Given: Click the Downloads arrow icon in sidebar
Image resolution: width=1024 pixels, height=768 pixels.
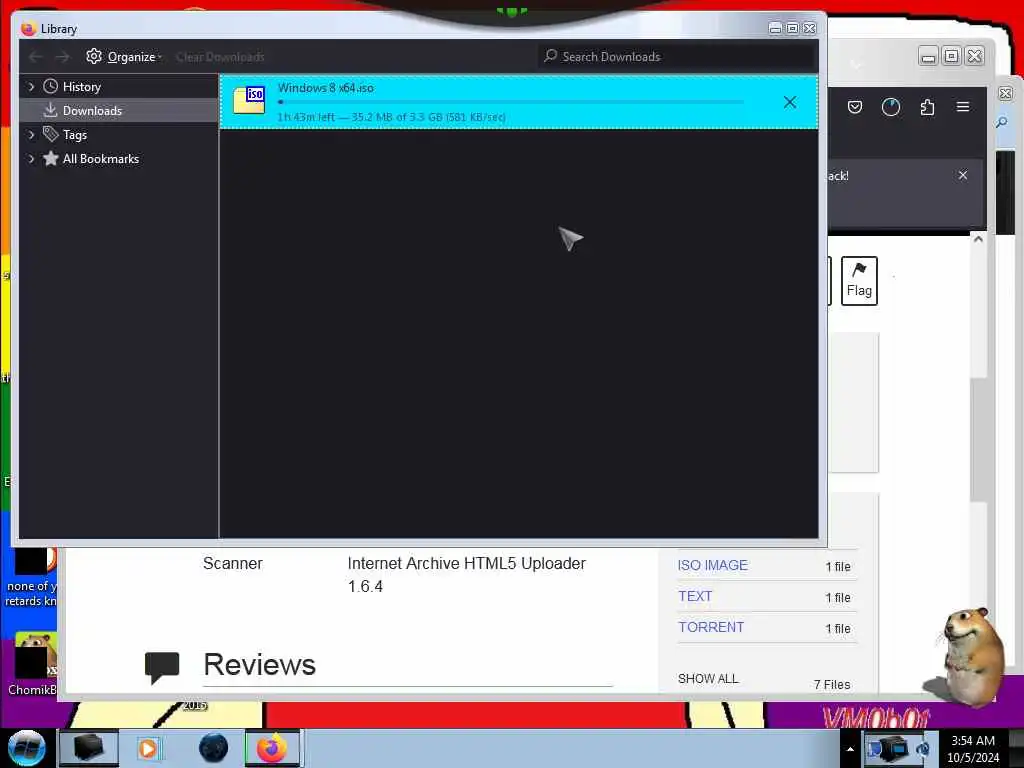Looking at the screenshot, I should pyautogui.click(x=50, y=110).
